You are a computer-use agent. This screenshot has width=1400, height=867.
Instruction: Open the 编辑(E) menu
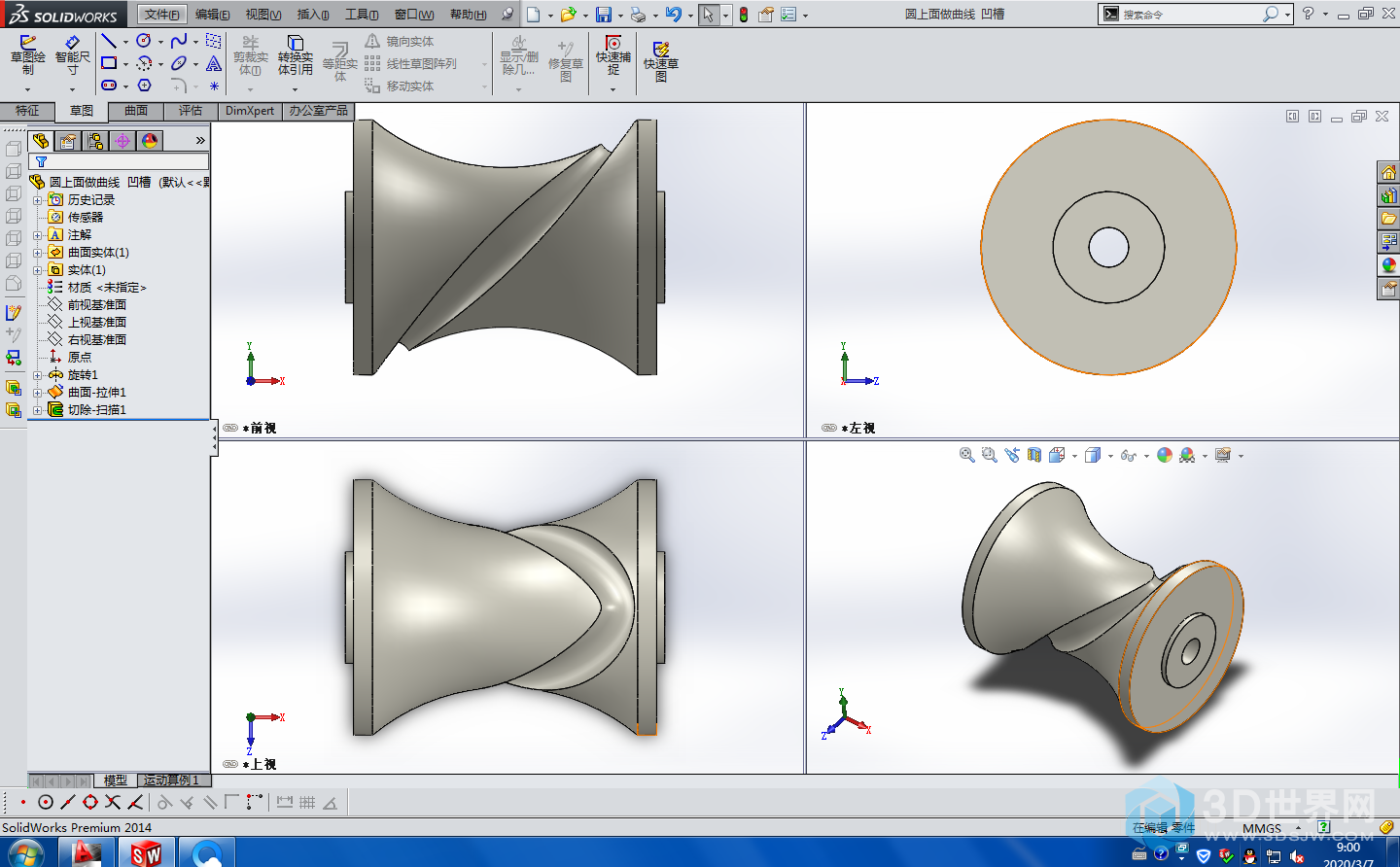(213, 15)
